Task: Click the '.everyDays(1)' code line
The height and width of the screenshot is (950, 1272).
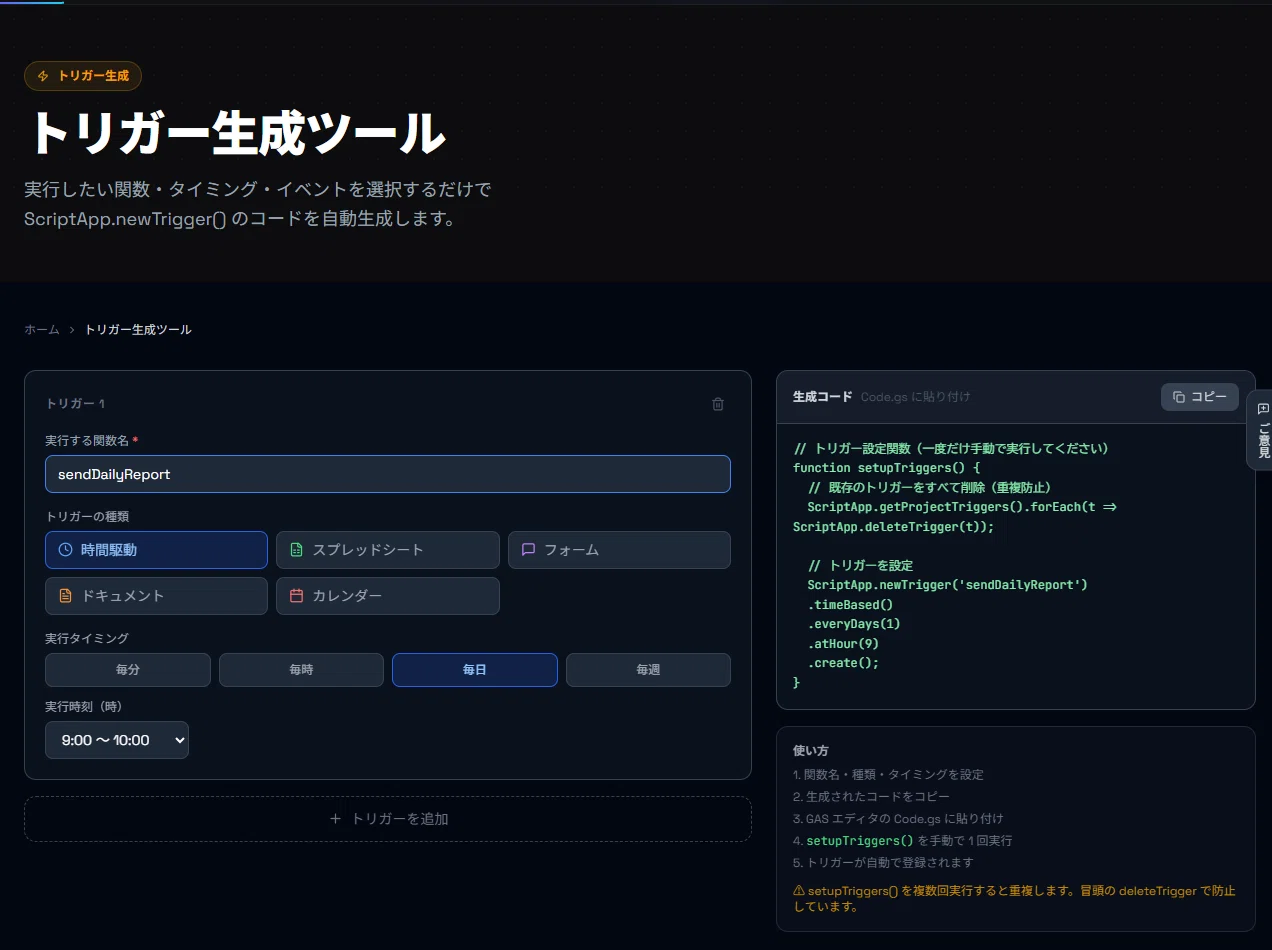Action: tap(854, 624)
